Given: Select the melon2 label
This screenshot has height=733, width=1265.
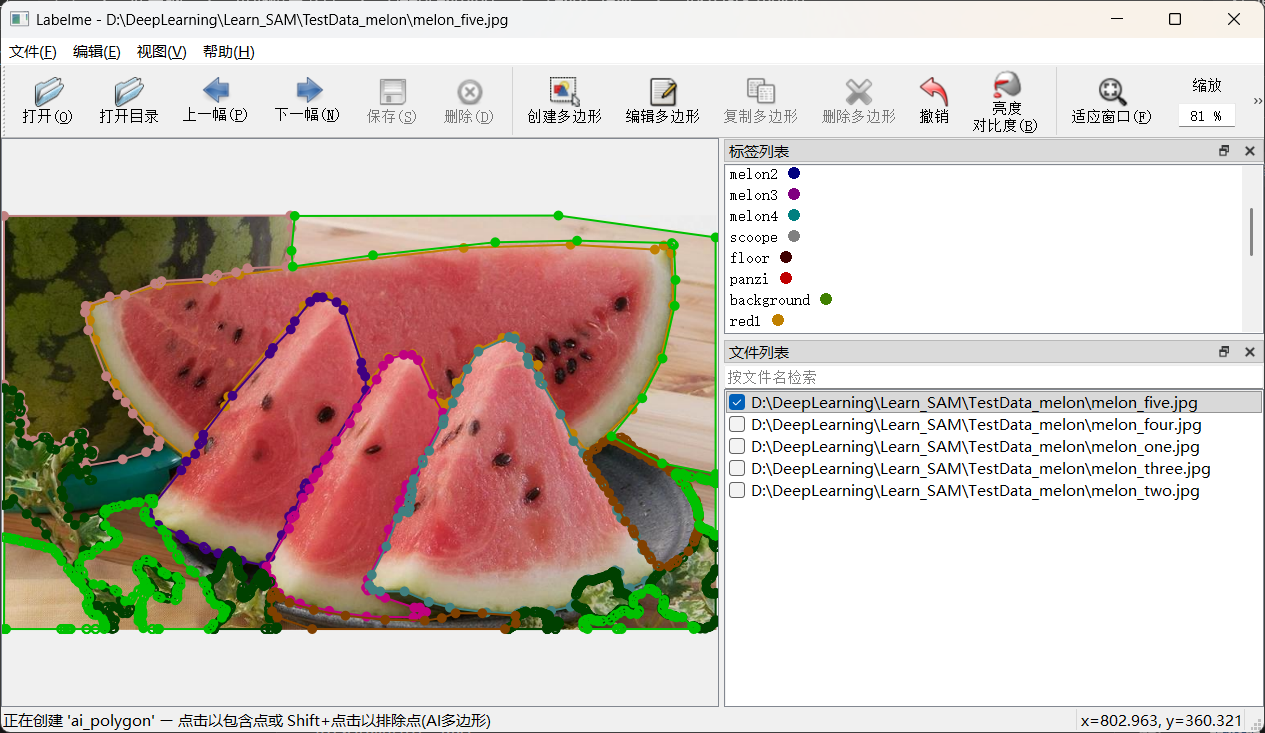Looking at the screenshot, I should click(753, 174).
